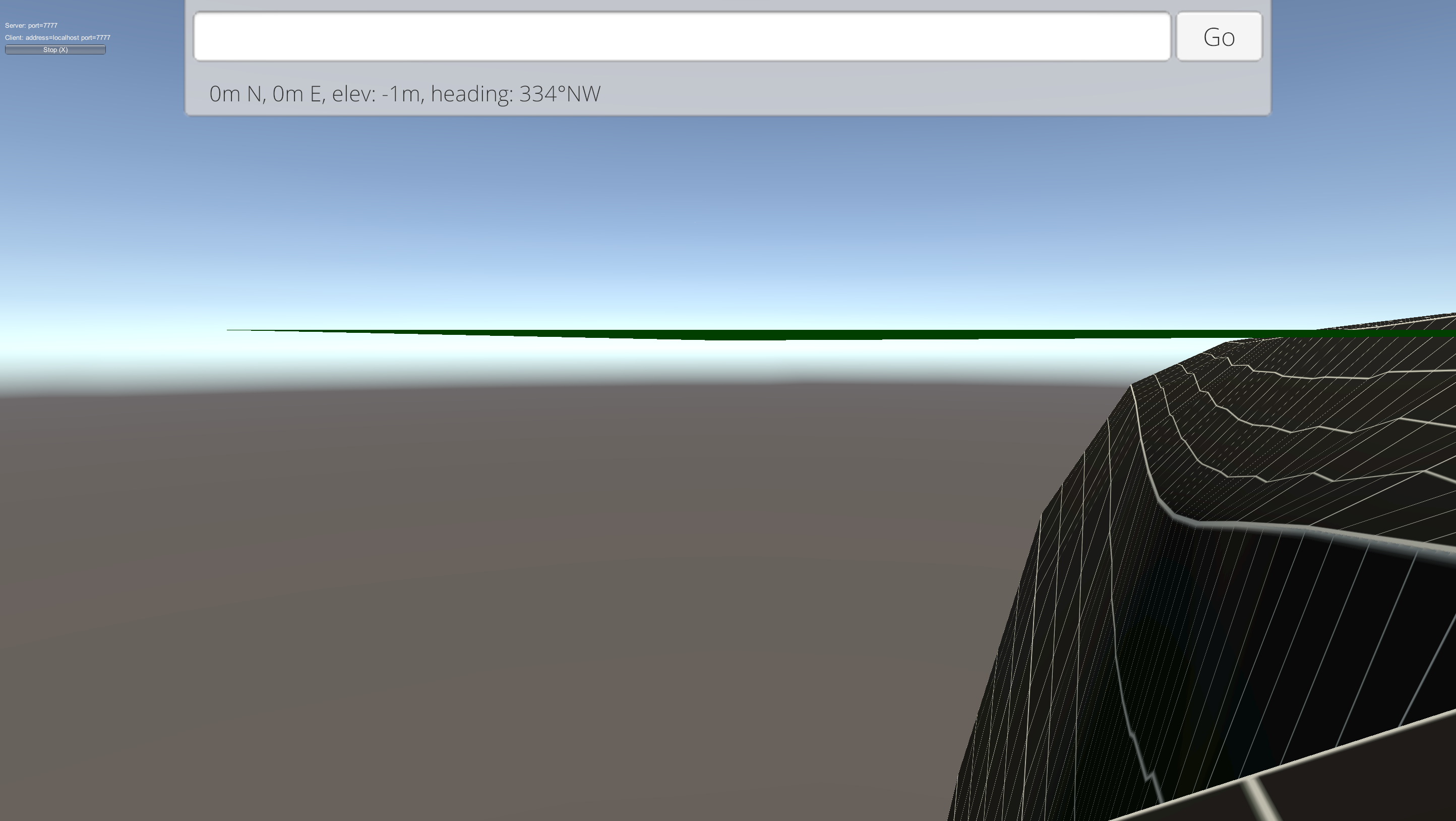Click the 0m N coordinate text

pos(236,94)
